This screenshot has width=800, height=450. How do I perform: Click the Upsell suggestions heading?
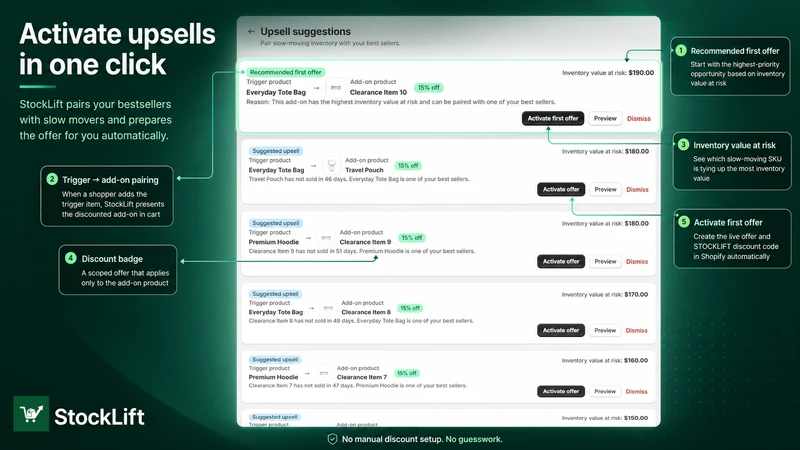coord(306,32)
